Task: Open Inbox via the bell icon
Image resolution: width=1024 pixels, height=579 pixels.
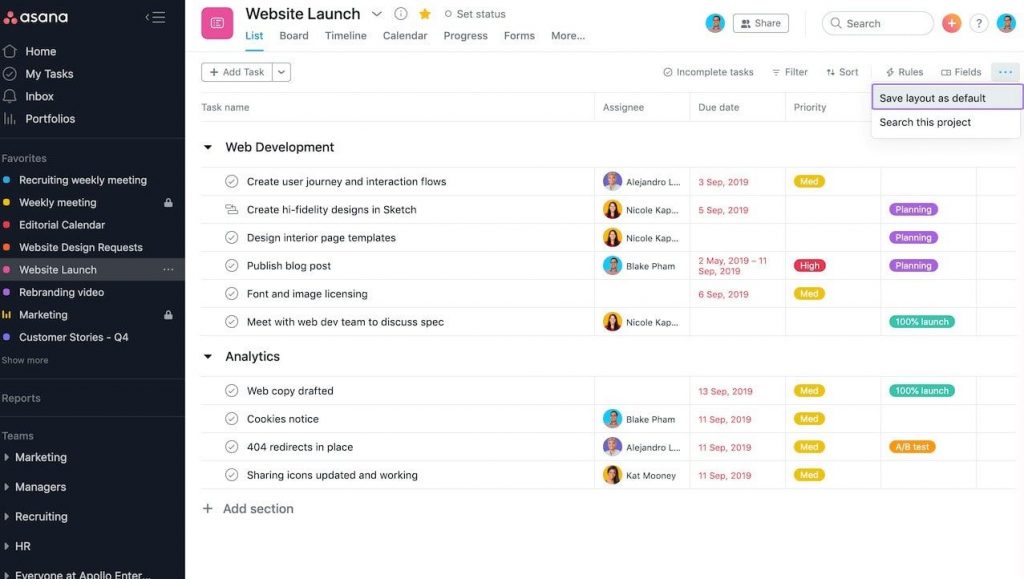Action: click(10, 96)
